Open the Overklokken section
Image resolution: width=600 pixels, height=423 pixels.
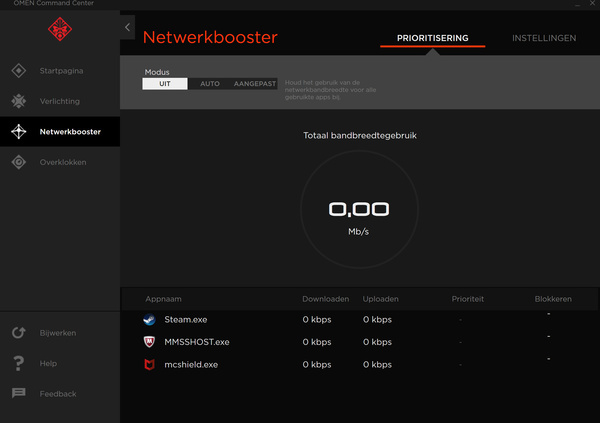click(x=63, y=162)
